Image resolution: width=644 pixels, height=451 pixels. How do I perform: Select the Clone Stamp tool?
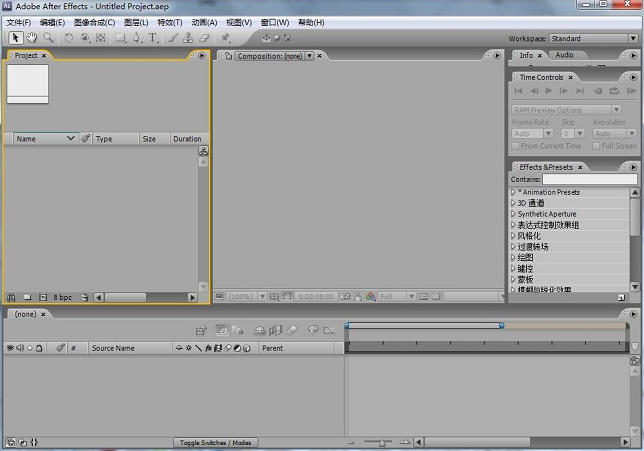click(x=188, y=38)
